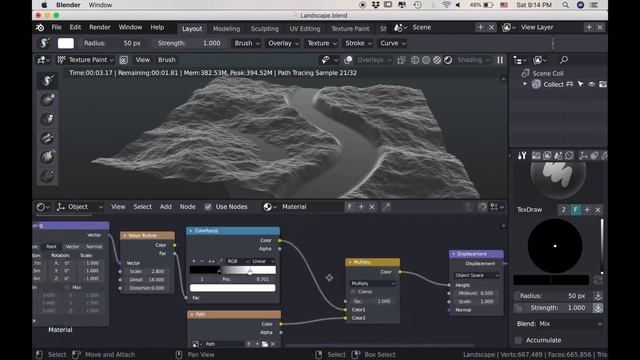This screenshot has height=360, width=640.
Task: Toggle radius pressure sensitivity in brush panel
Action: click(x=598, y=296)
